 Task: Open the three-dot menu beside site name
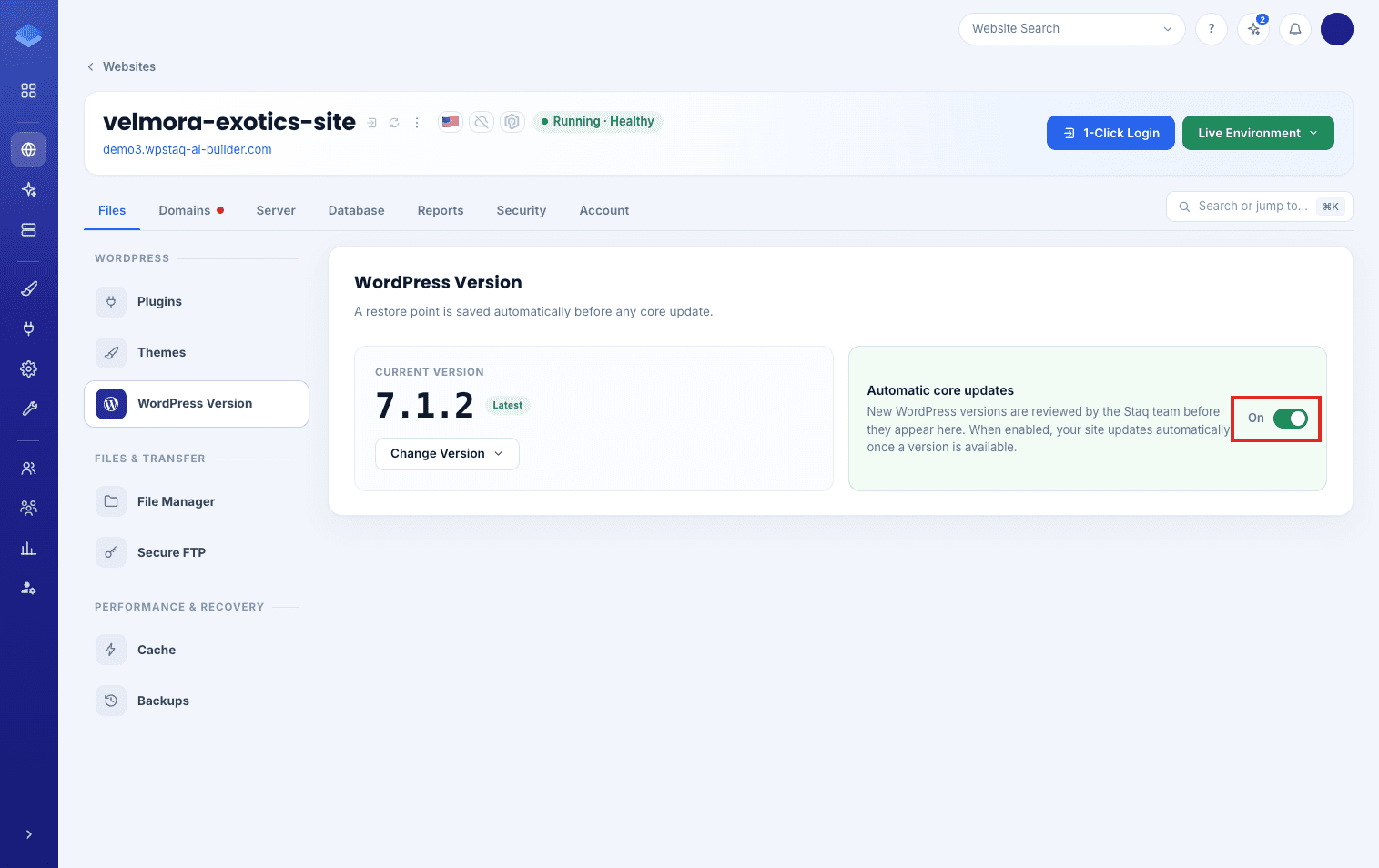(417, 123)
